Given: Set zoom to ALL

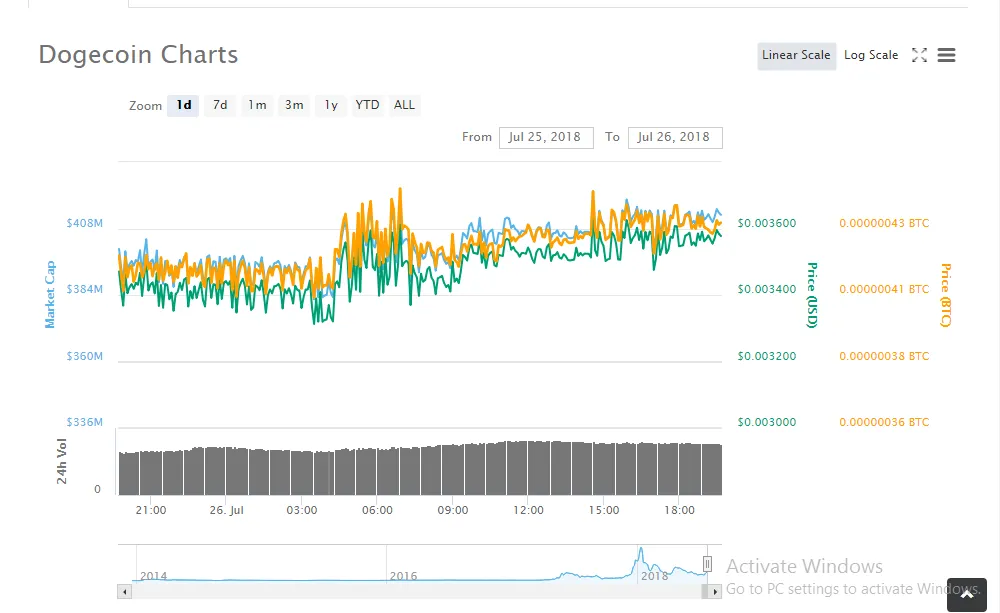Looking at the screenshot, I should (x=404, y=105).
